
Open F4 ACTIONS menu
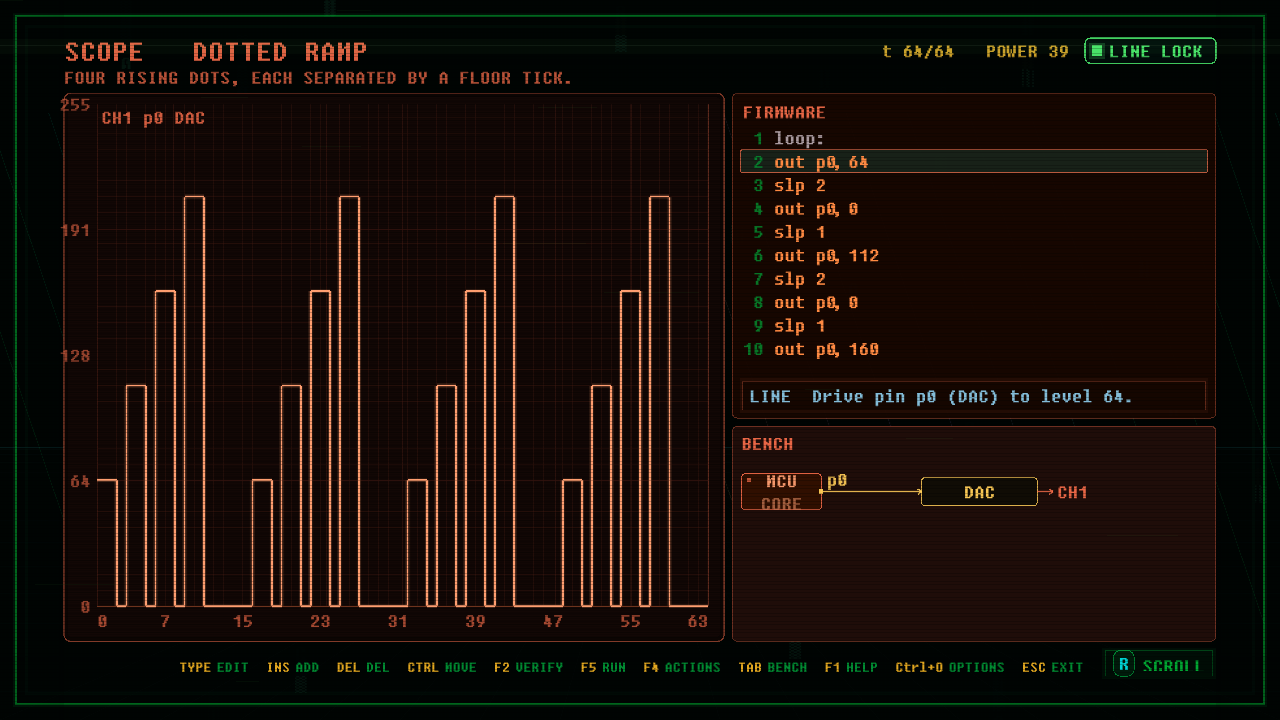coord(682,667)
